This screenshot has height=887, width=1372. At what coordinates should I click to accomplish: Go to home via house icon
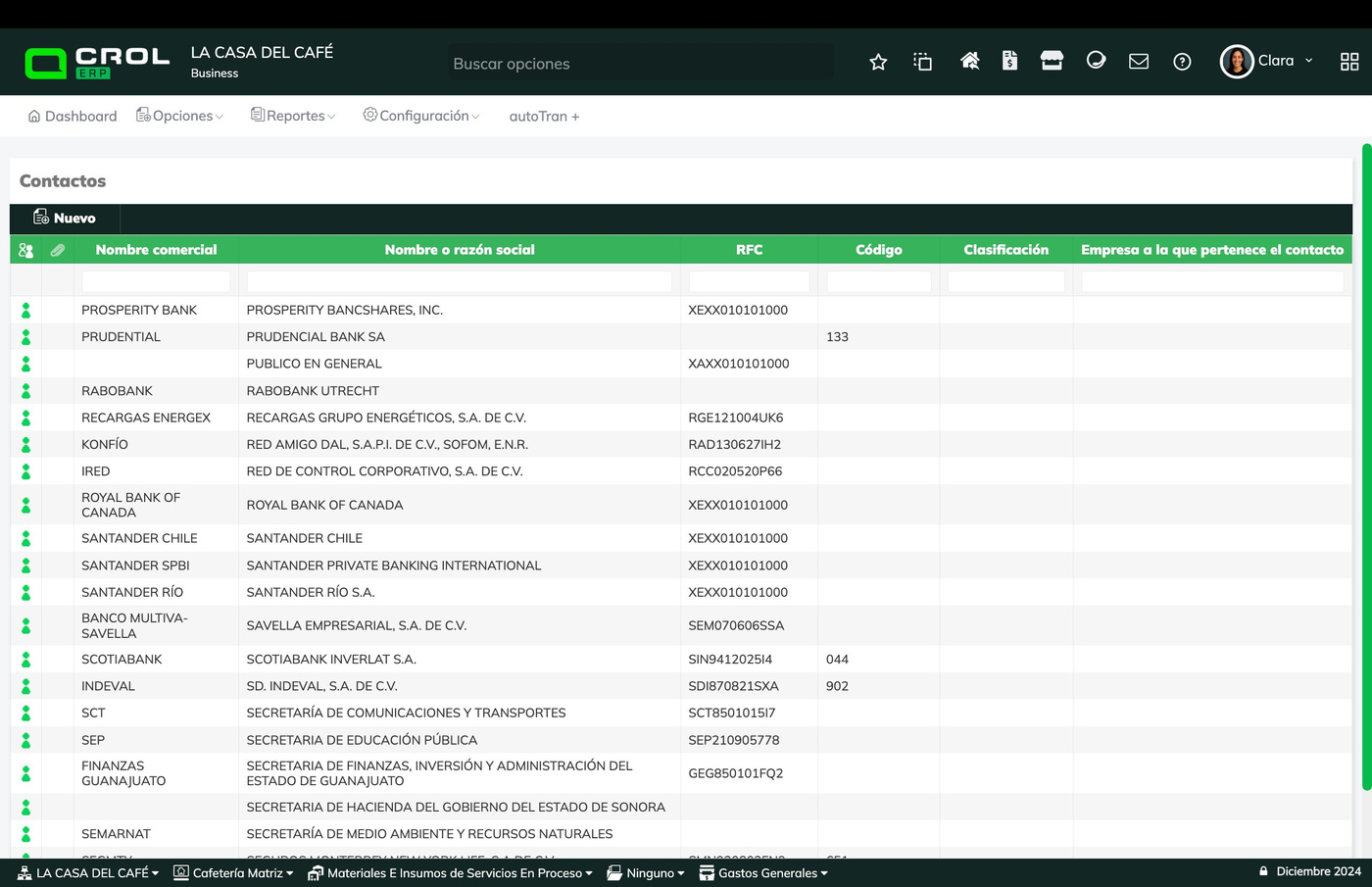[x=969, y=61]
